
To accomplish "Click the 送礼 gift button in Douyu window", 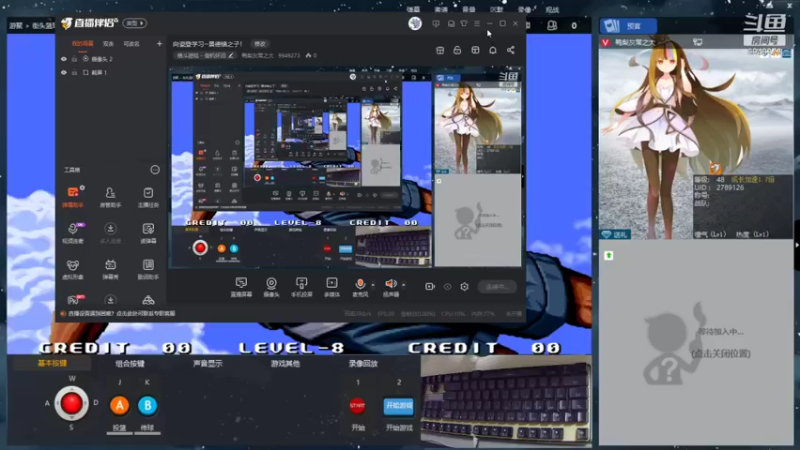I will tap(615, 234).
